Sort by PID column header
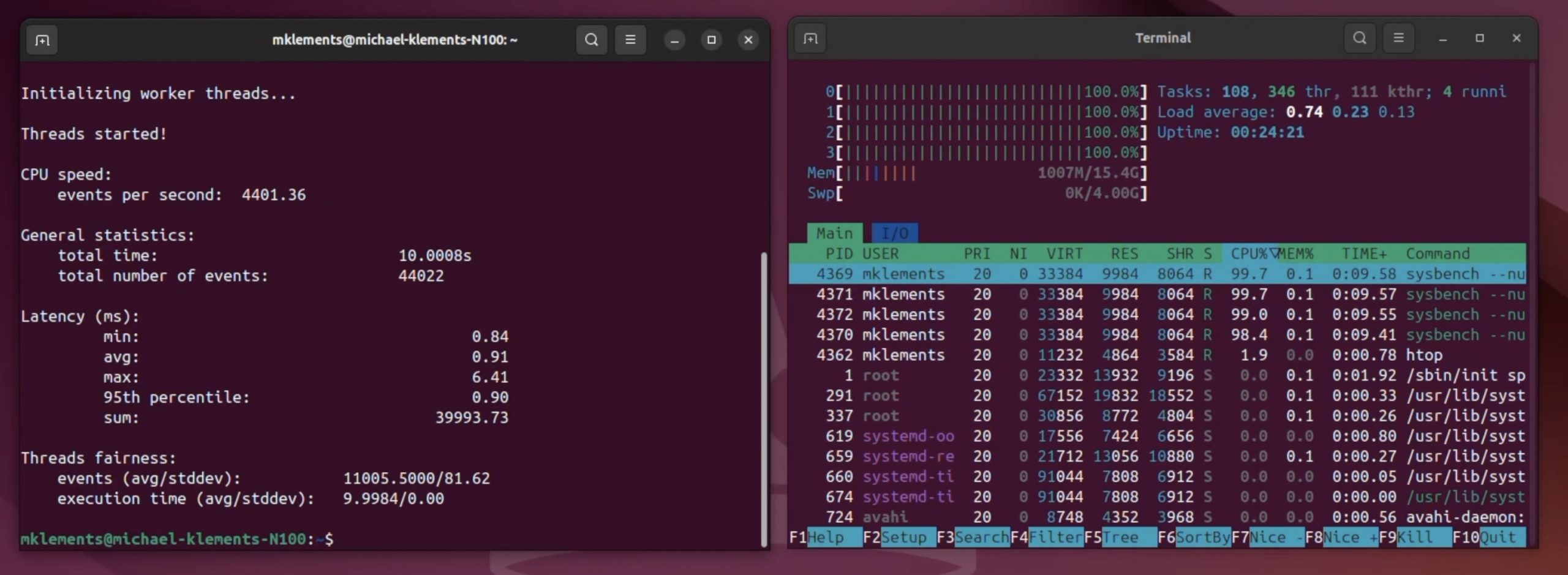1568x575 pixels. [x=839, y=254]
